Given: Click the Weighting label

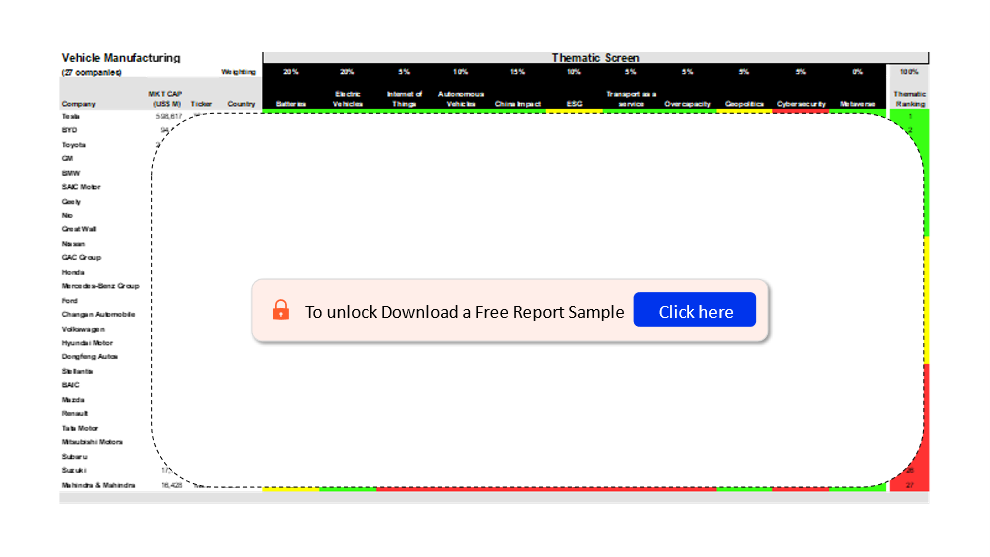Looking at the screenshot, I should click(238, 72).
